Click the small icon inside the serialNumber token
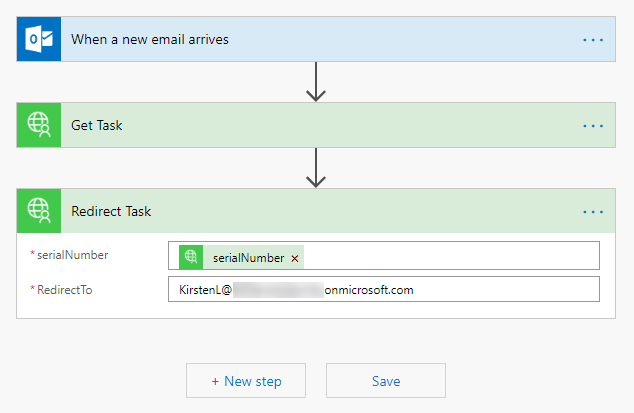 [191, 257]
